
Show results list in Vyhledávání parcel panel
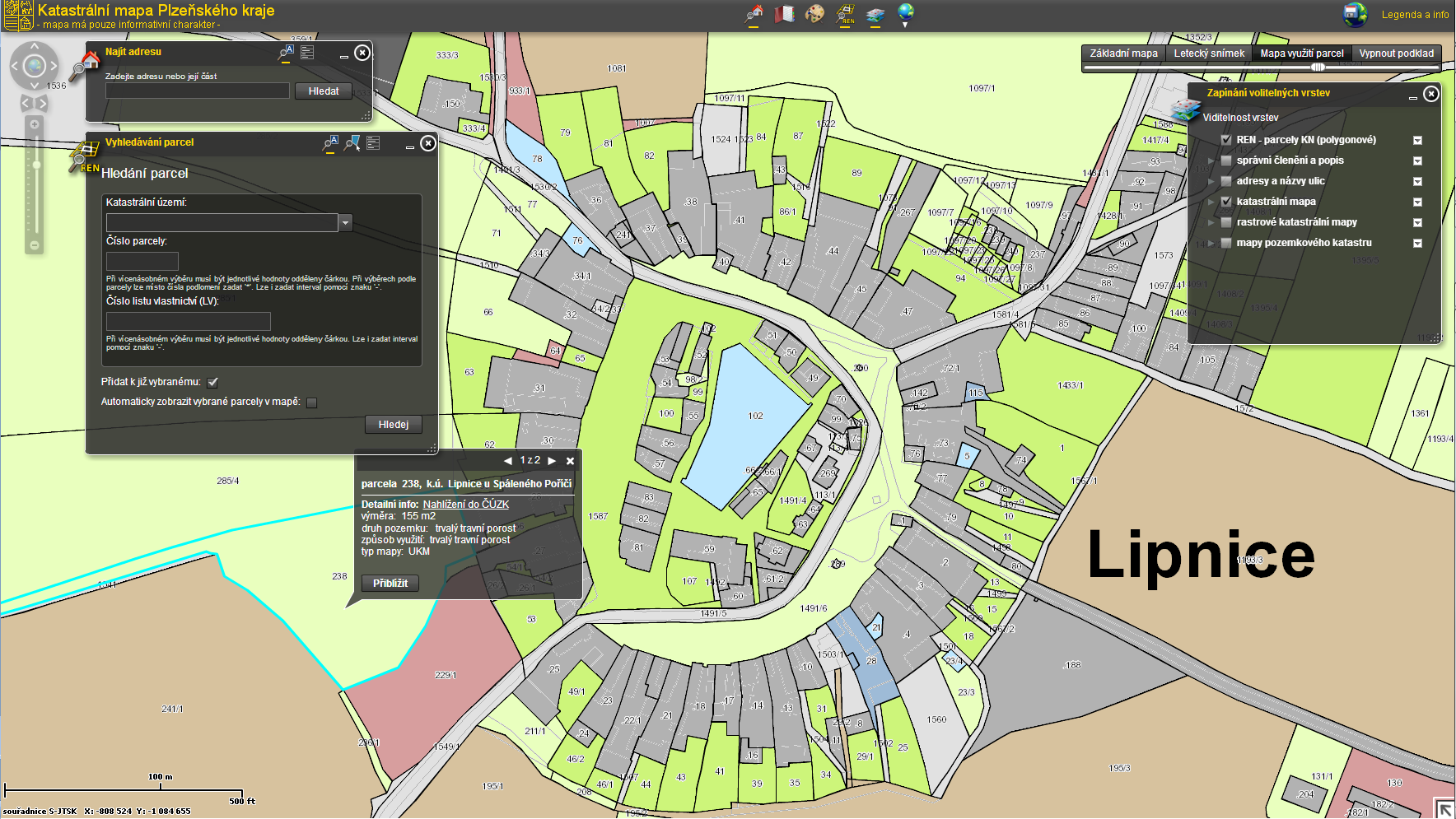tap(373, 143)
